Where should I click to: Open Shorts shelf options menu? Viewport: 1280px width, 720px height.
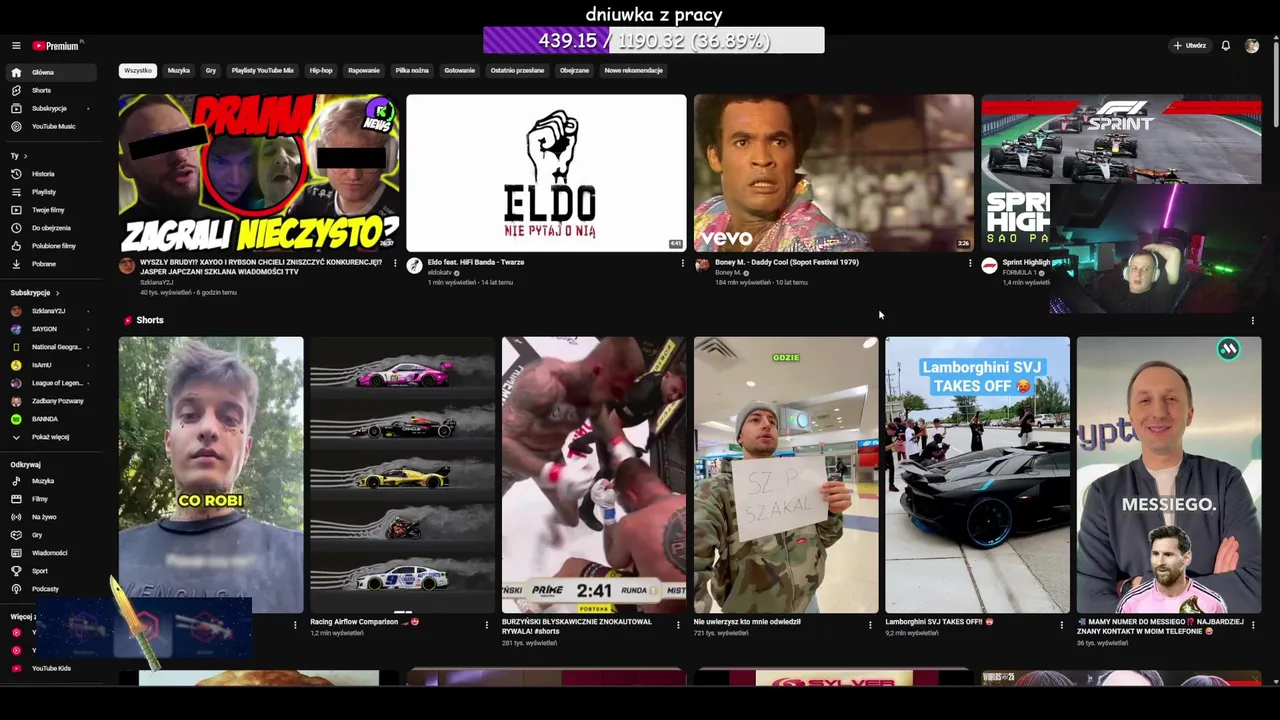1253,321
